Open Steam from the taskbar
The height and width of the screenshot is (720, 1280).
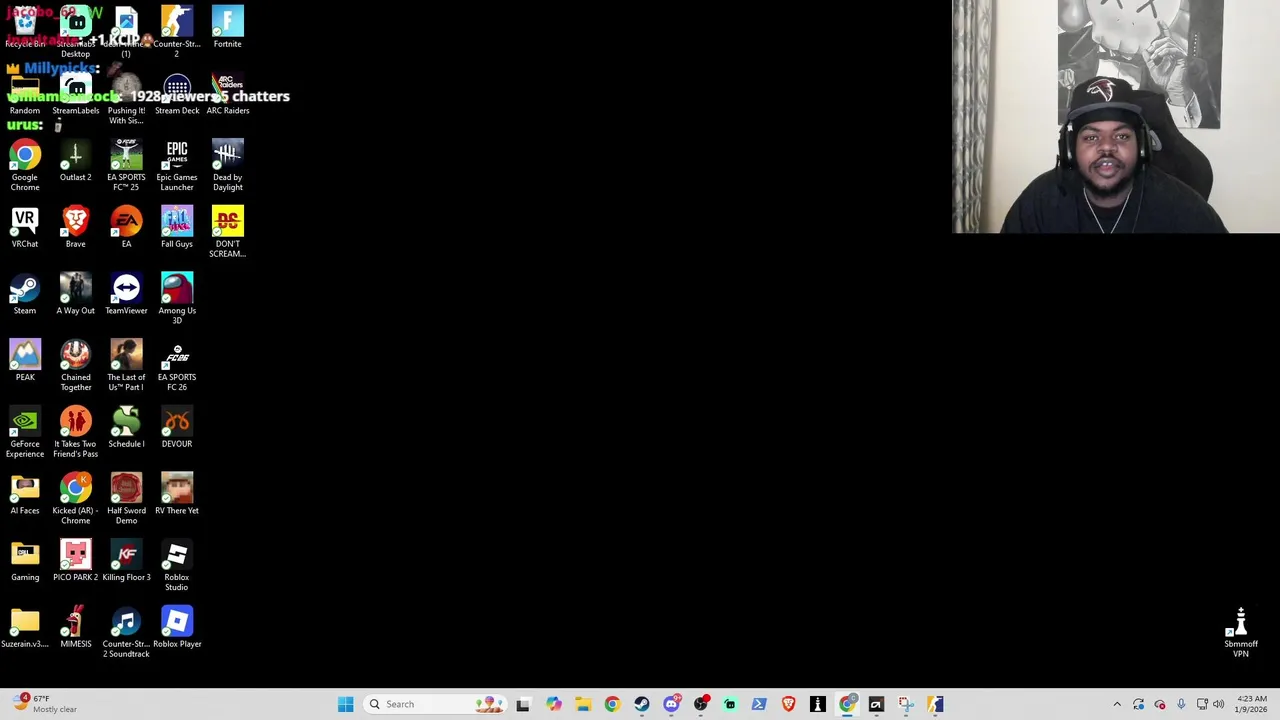click(641, 704)
